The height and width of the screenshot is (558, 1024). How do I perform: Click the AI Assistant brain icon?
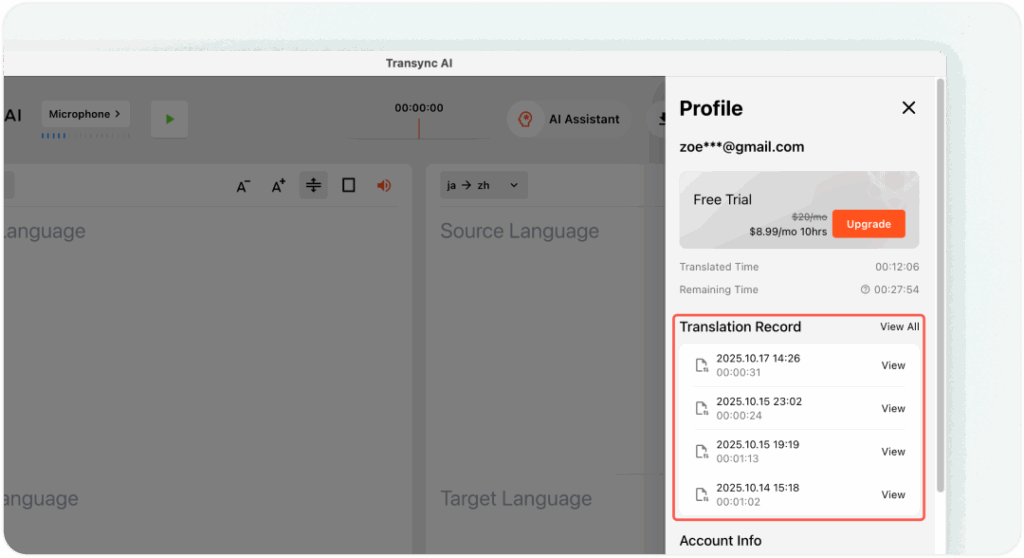524,119
